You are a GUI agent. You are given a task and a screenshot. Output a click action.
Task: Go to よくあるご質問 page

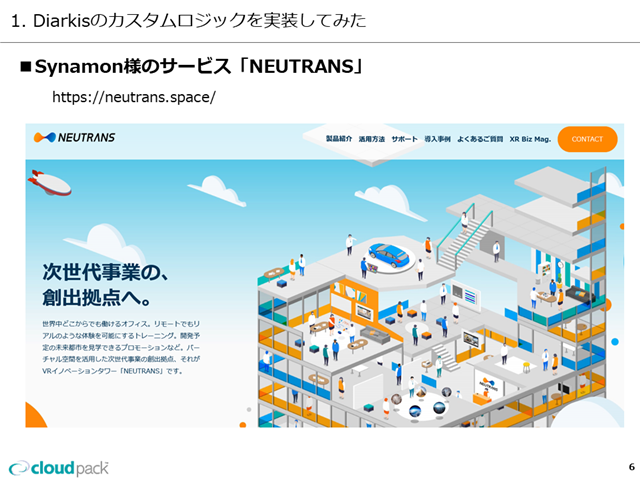[480, 139]
